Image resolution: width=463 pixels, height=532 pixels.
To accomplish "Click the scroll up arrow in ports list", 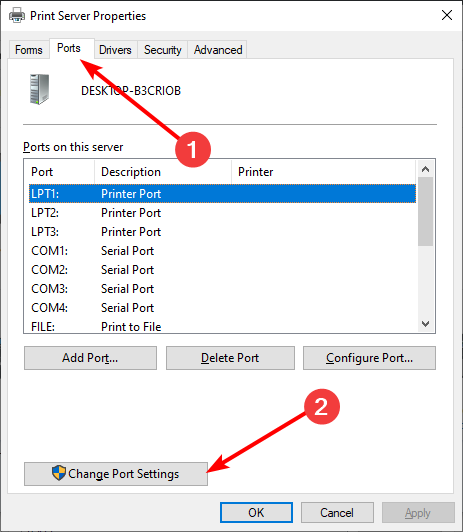I will coord(425,169).
